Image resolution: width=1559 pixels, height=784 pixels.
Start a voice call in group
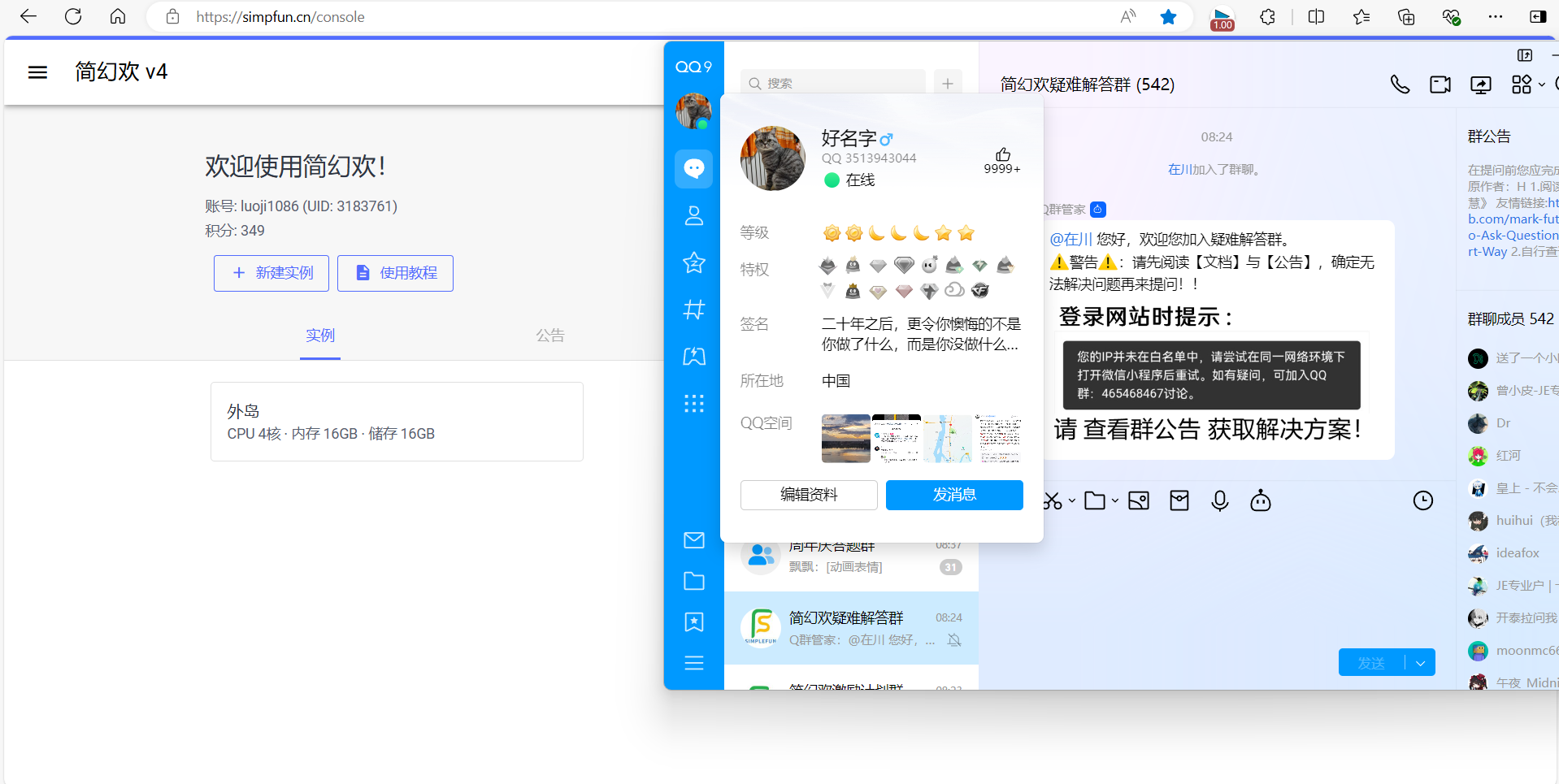pyautogui.click(x=1400, y=84)
